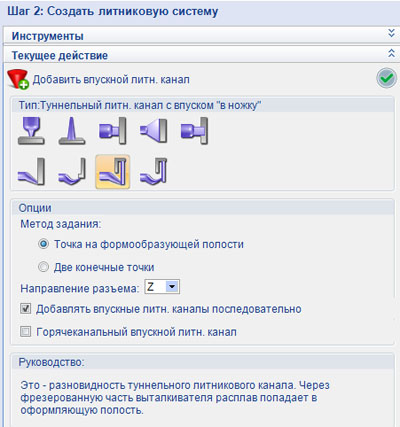Screen dimensions: 400x427
Task: Enable 'Горячеканальный впускной литн. канал' checkbox
Action: point(25,332)
